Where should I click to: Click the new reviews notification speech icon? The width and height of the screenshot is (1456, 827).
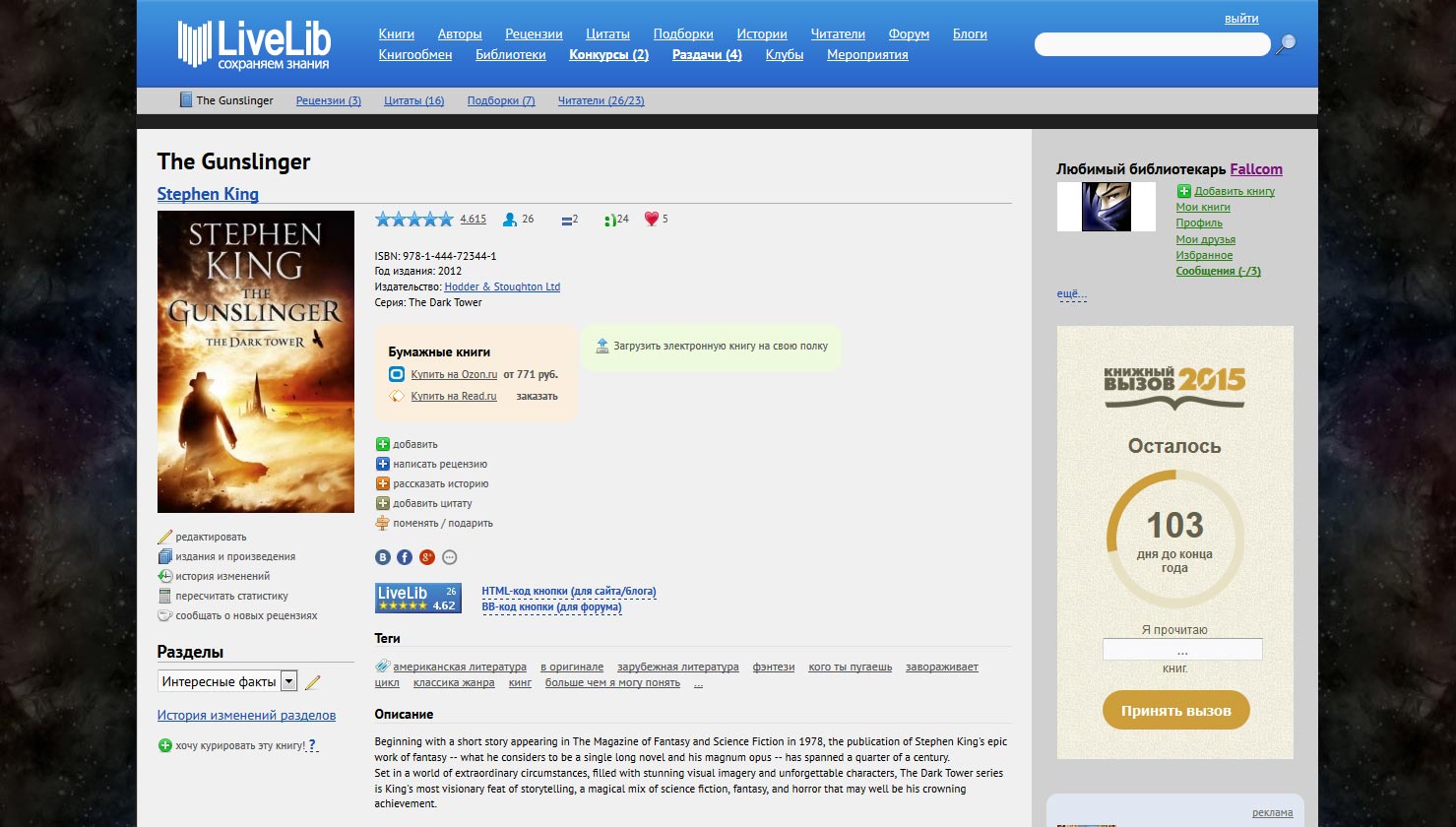click(165, 615)
